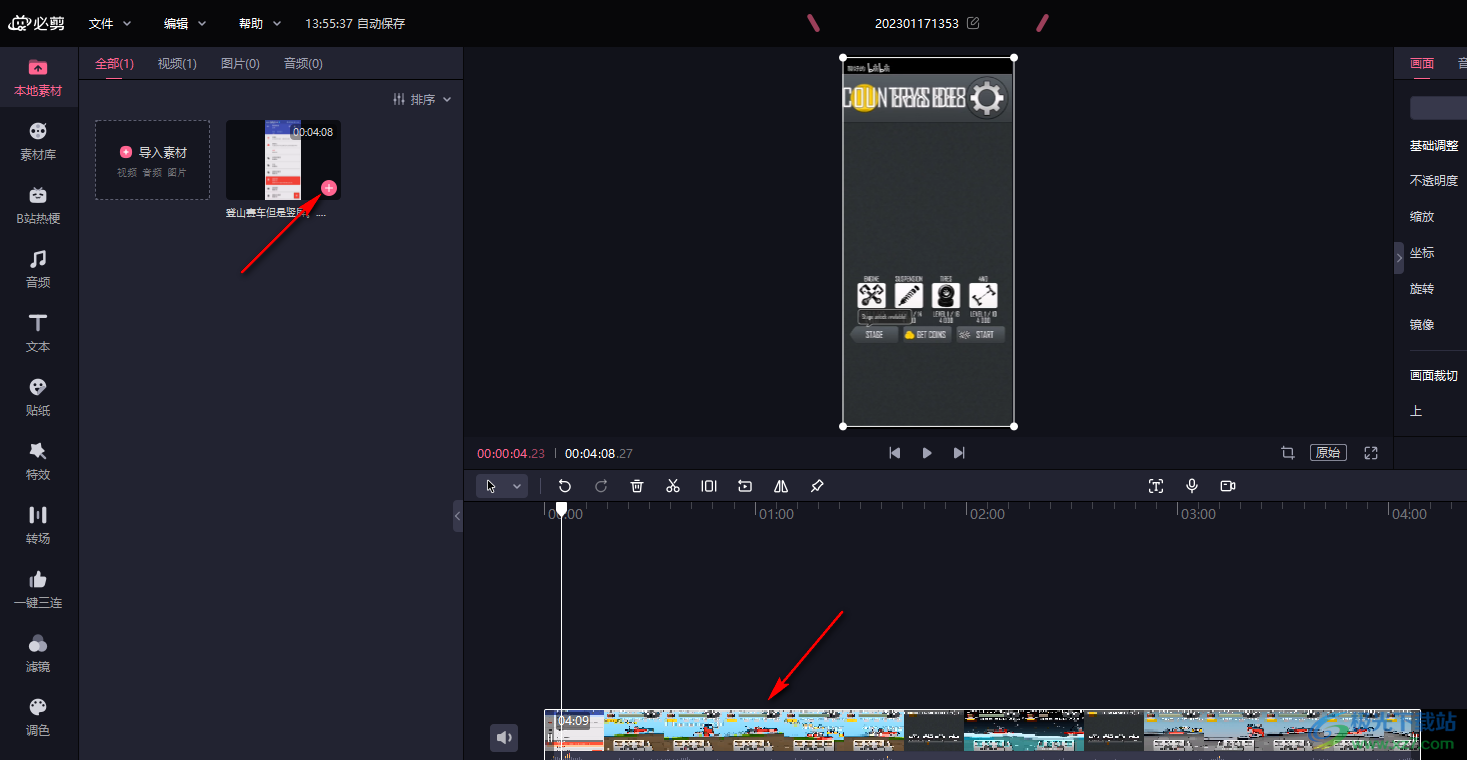Viewport: 1467px width, 760px height.
Task: Undo the last edit
Action: [565, 486]
